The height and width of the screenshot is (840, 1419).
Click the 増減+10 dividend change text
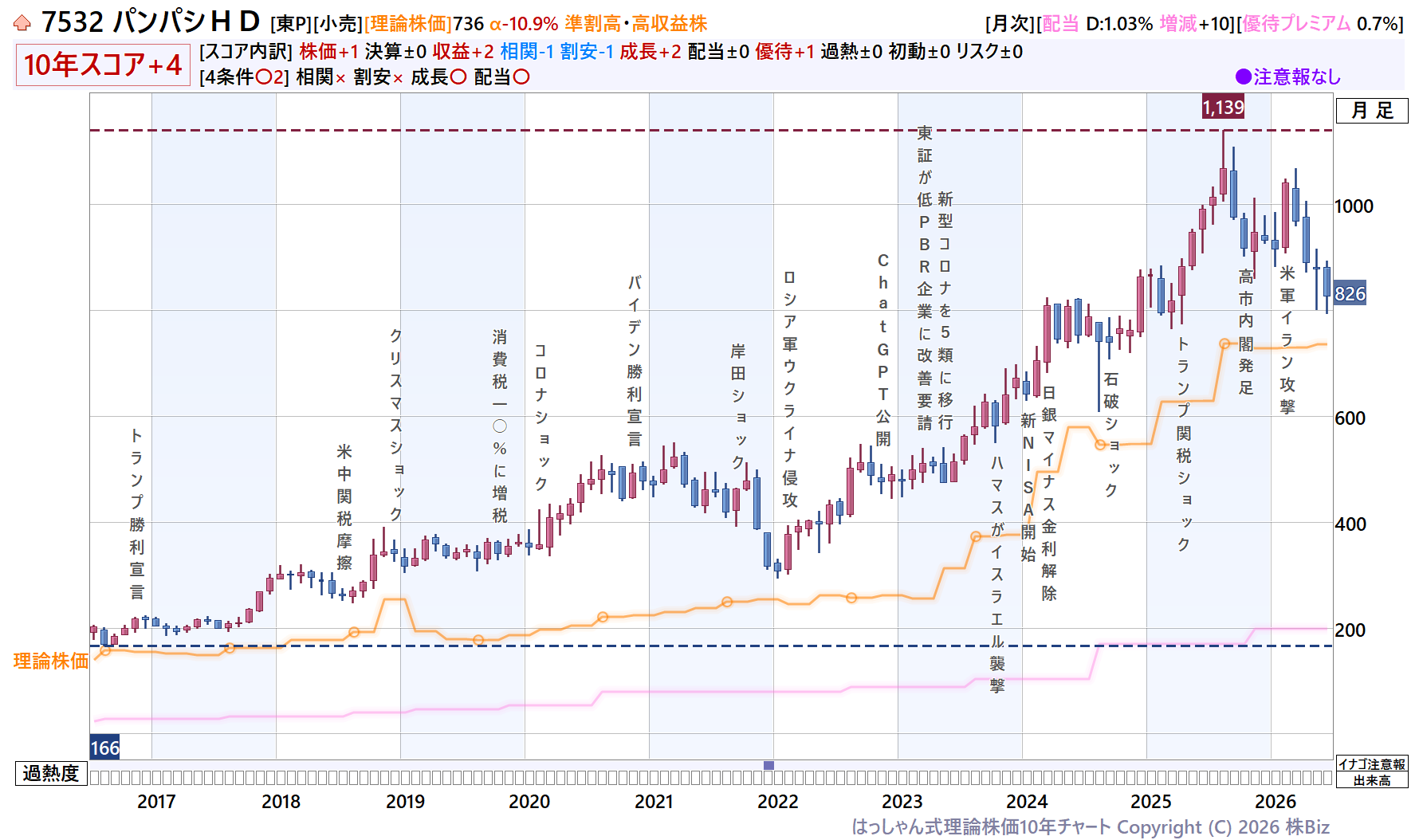1196,24
